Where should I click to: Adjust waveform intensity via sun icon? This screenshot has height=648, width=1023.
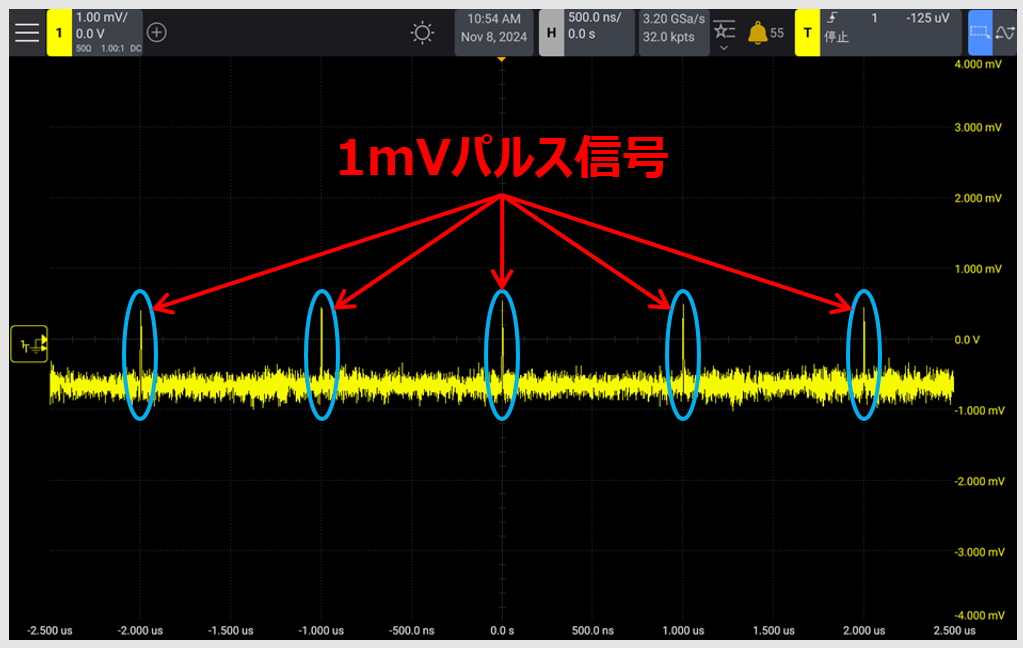point(422,33)
